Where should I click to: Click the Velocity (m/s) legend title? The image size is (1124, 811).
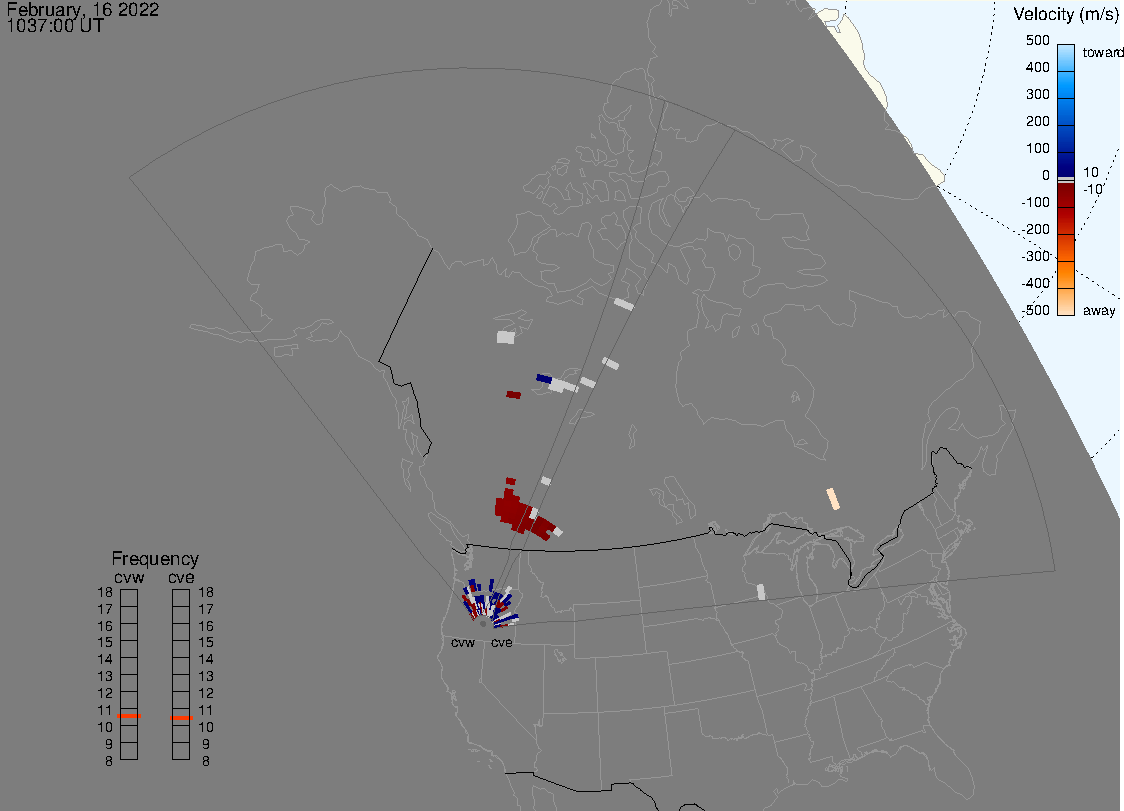[x=1066, y=14]
